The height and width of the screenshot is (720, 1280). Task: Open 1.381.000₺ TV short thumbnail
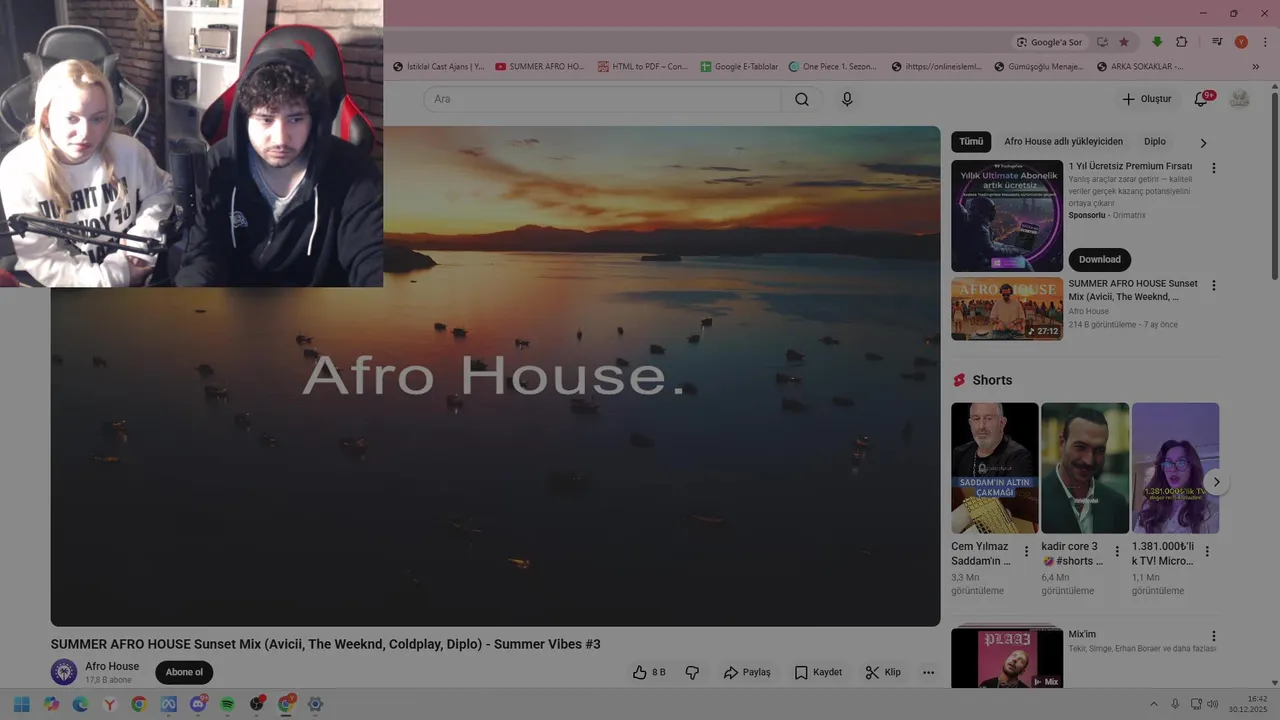pos(1175,468)
